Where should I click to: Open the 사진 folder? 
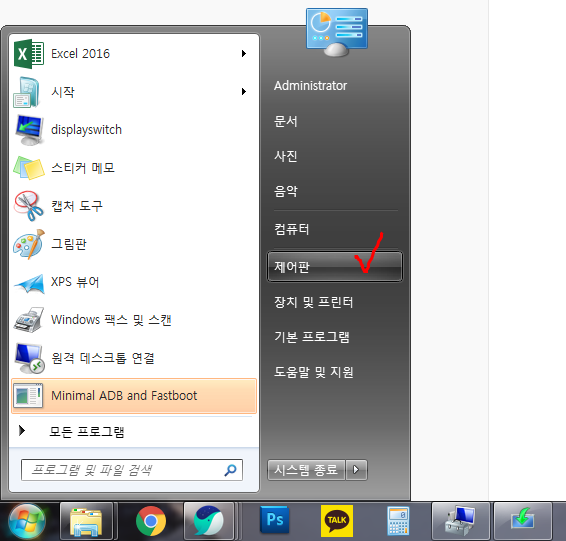pos(286,156)
